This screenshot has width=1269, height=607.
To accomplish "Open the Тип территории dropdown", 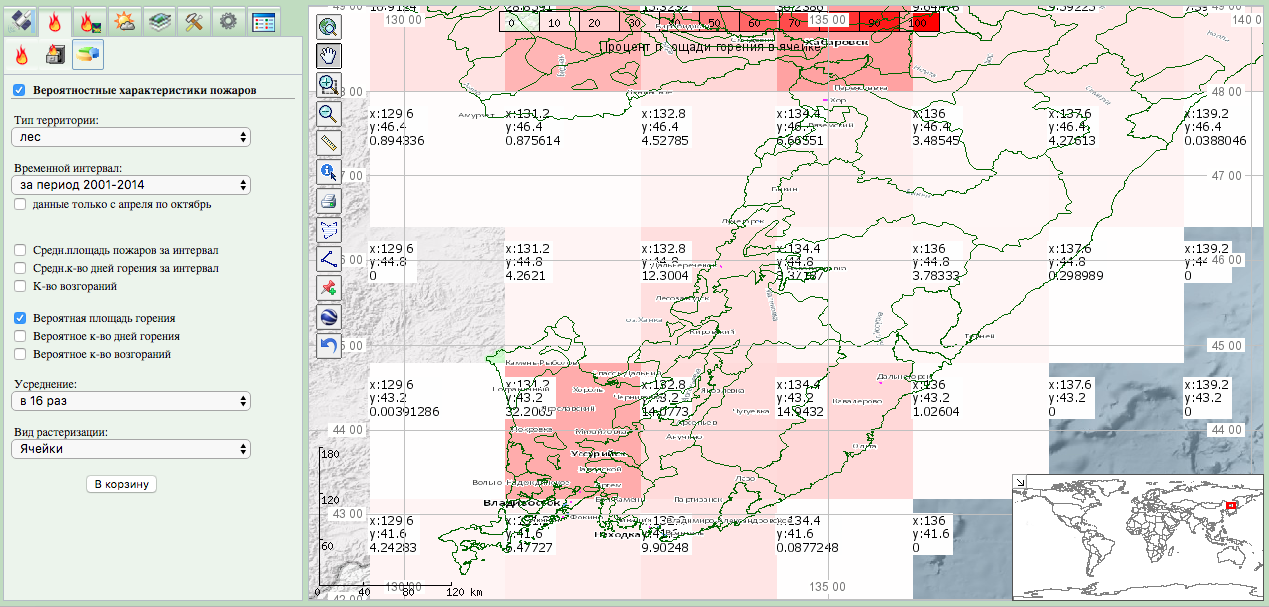I will click(x=131, y=137).
